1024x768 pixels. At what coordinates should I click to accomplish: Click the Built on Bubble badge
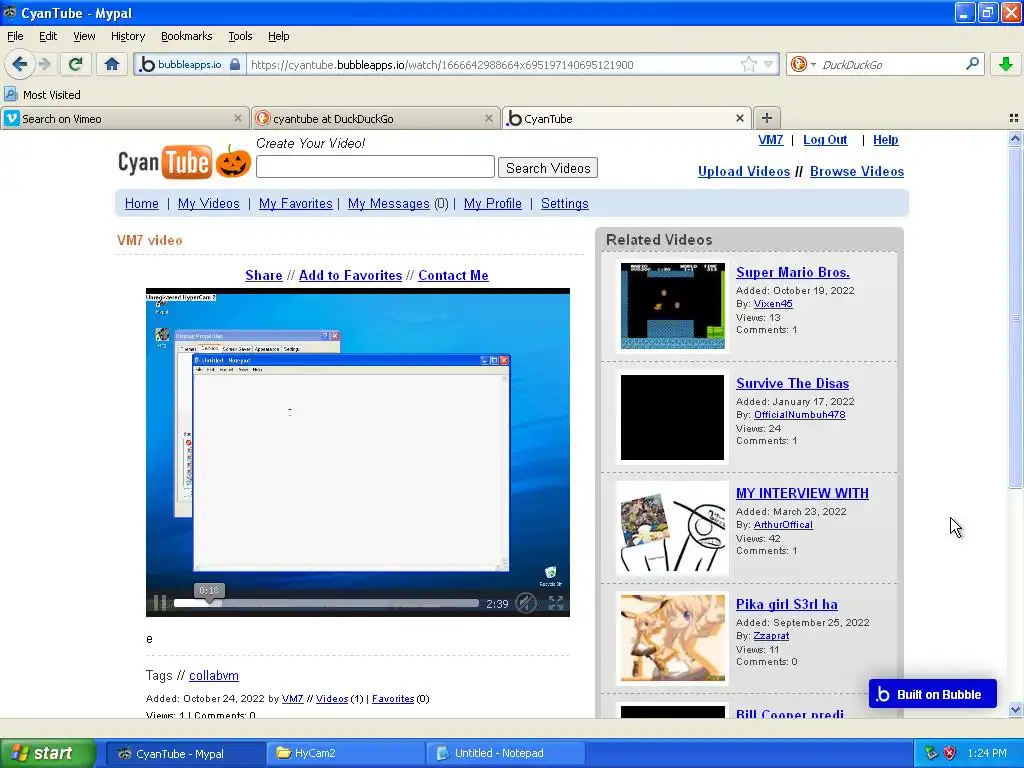point(932,694)
